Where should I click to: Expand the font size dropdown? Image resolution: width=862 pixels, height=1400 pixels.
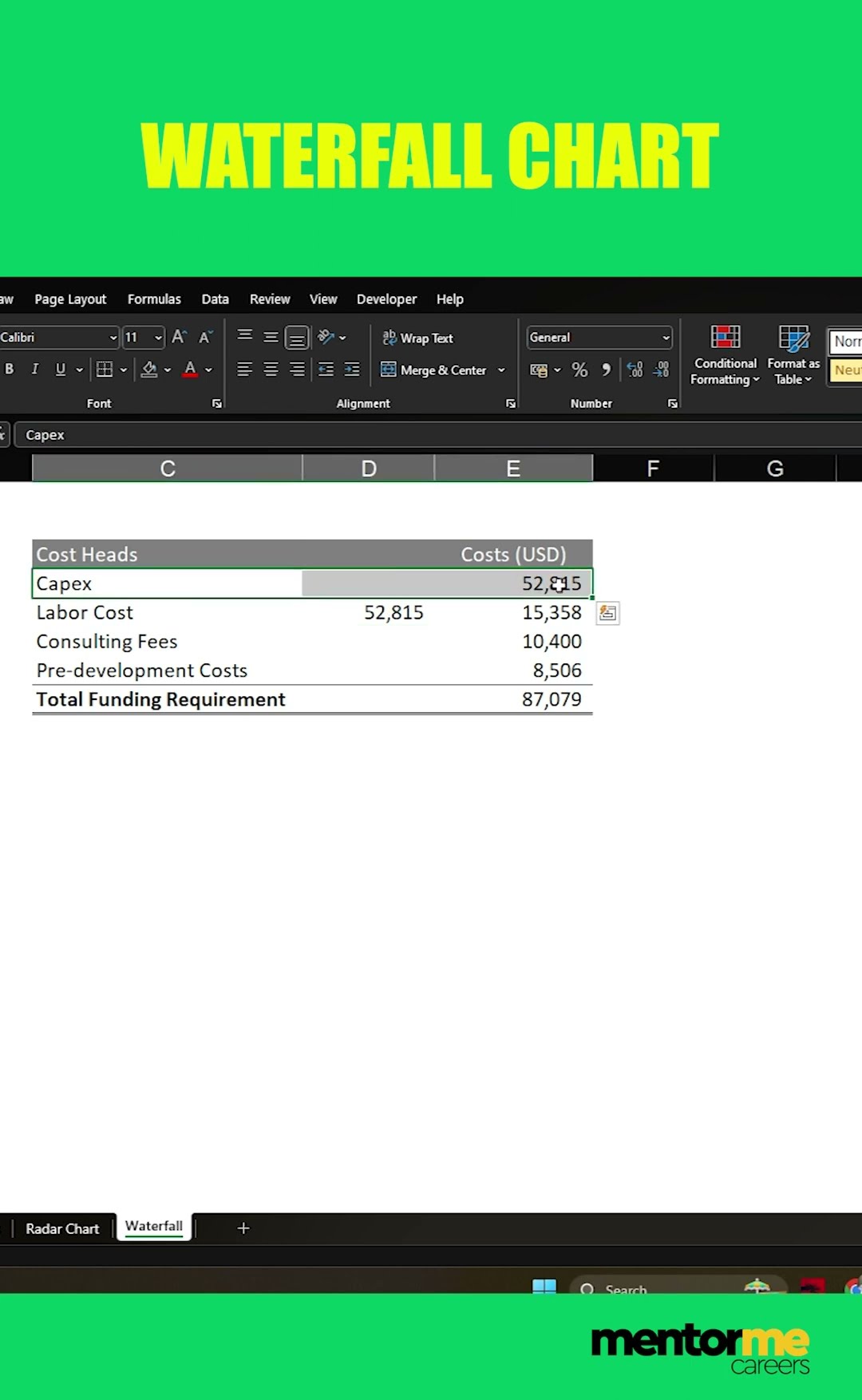pos(158,338)
